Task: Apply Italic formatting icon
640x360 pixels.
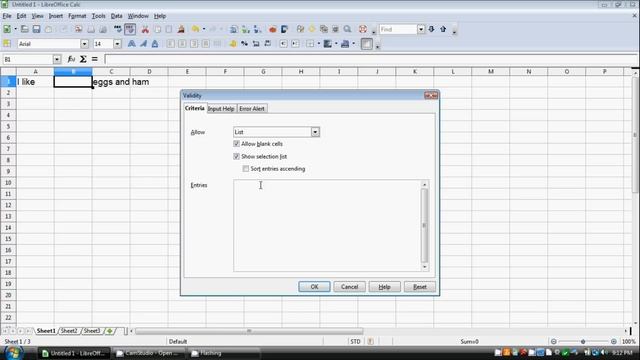Action: (x=143, y=44)
